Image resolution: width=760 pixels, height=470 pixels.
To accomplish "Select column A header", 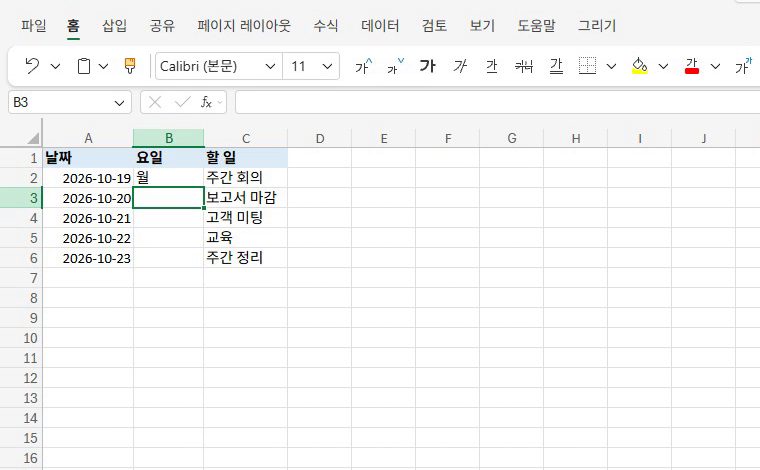I will click(x=88, y=139).
